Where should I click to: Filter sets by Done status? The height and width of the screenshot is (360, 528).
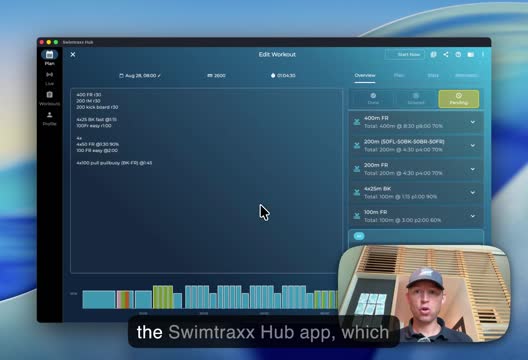click(373, 99)
